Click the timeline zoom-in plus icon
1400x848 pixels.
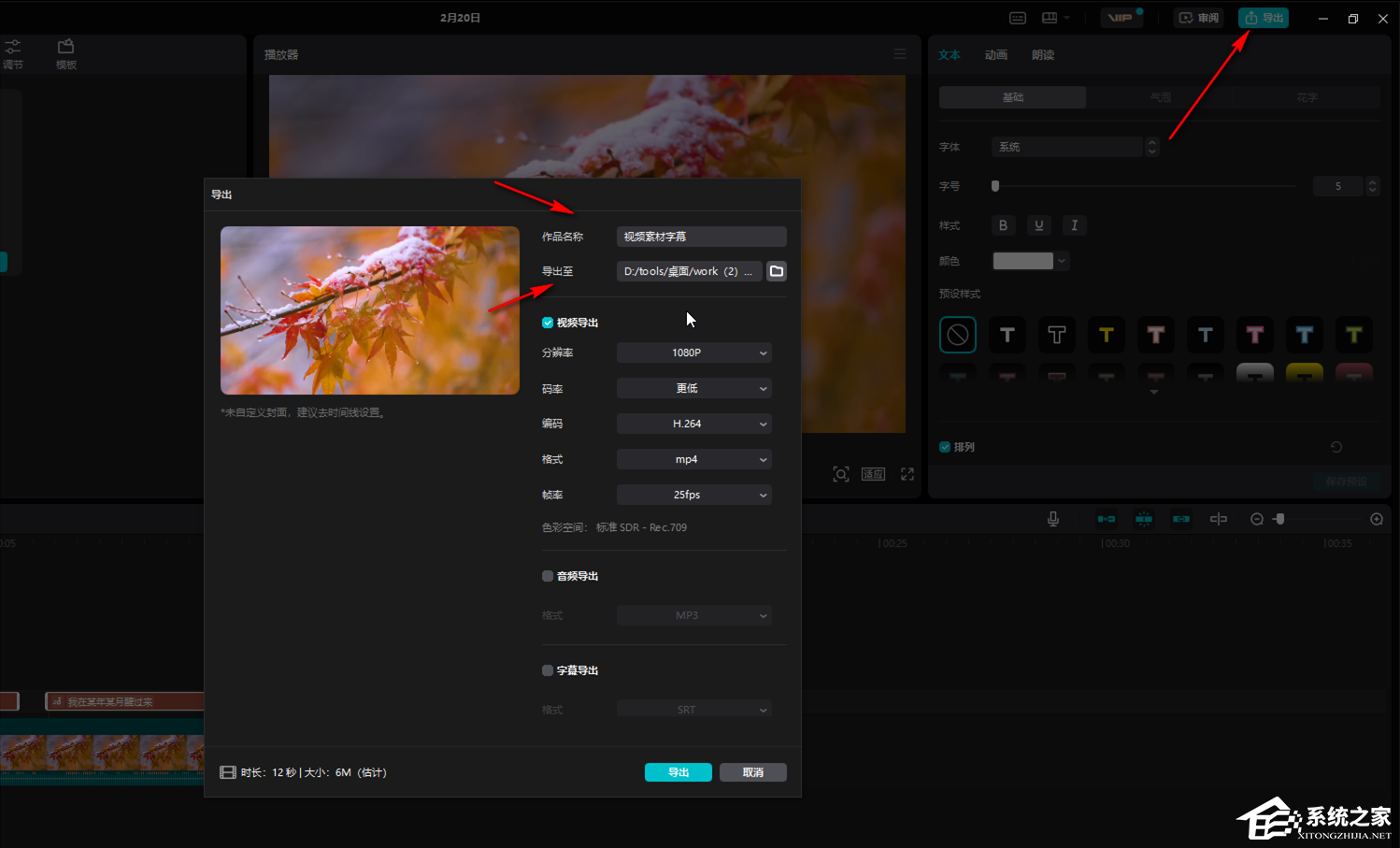click(1376, 519)
